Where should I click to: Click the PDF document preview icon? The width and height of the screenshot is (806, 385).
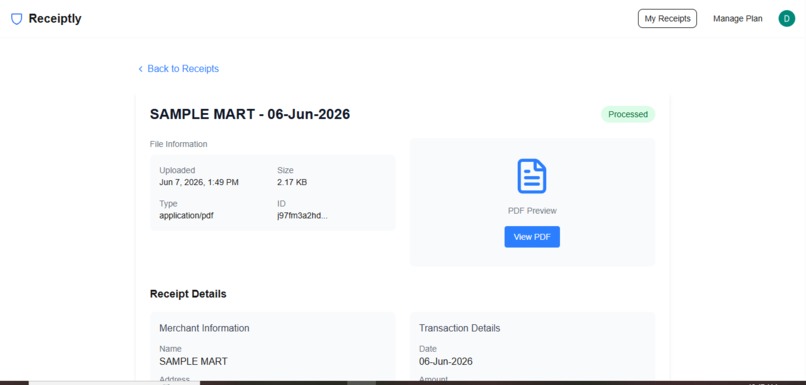coord(532,176)
